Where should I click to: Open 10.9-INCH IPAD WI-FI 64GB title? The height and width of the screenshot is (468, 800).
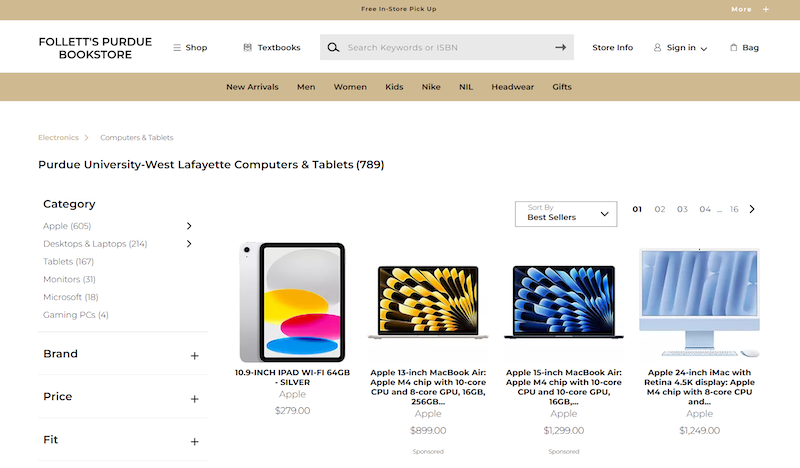point(292,378)
